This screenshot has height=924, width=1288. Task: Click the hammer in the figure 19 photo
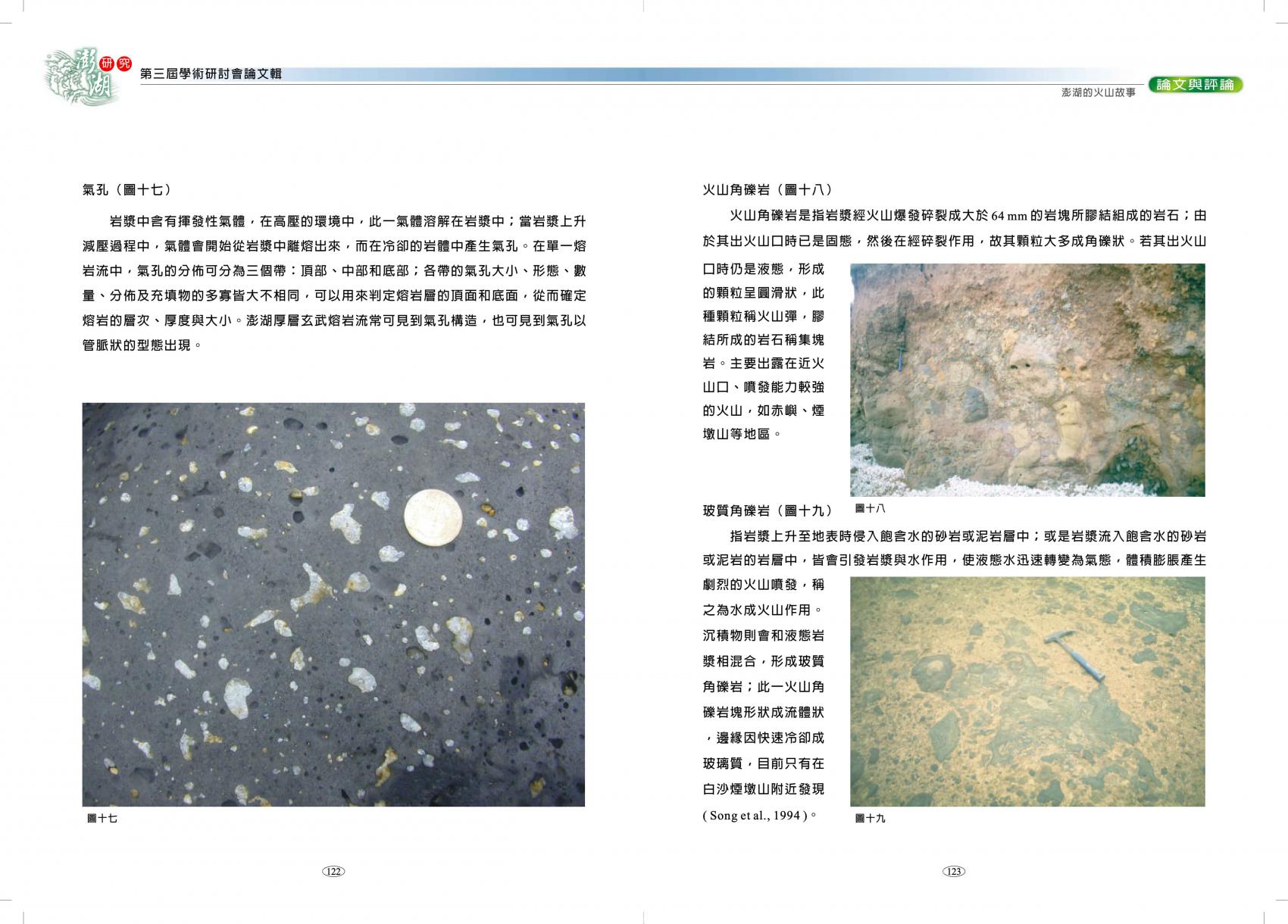pyautogui.click(x=1074, y=655)
